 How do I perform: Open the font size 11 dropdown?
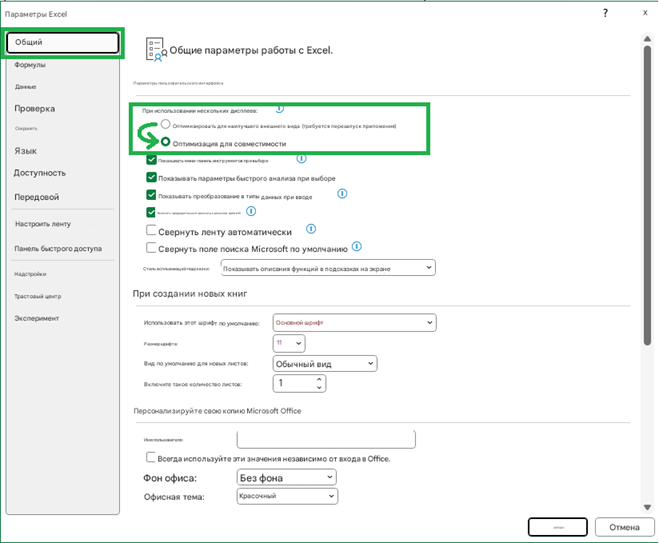[x=289, y=343]
